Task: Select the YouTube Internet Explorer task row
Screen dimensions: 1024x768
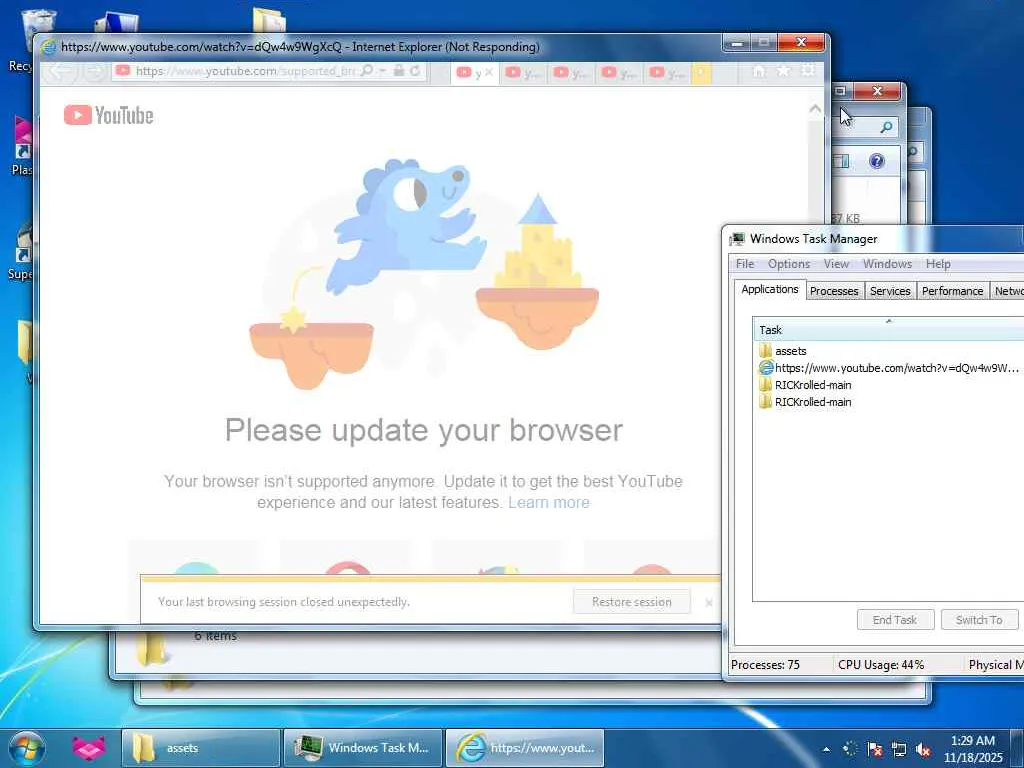Action: pyautogui.click(x=888, y=368)
